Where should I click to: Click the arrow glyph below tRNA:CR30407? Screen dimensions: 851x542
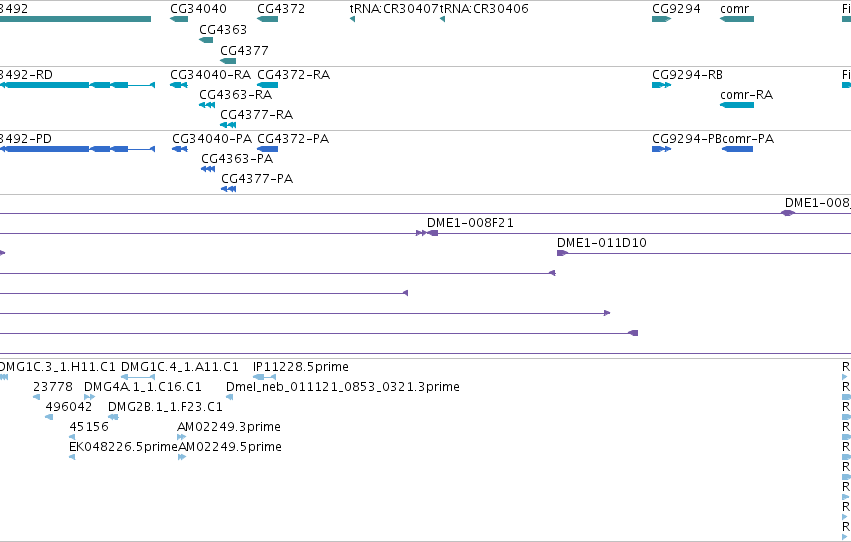pyautogui.click(x=353, y=19)
